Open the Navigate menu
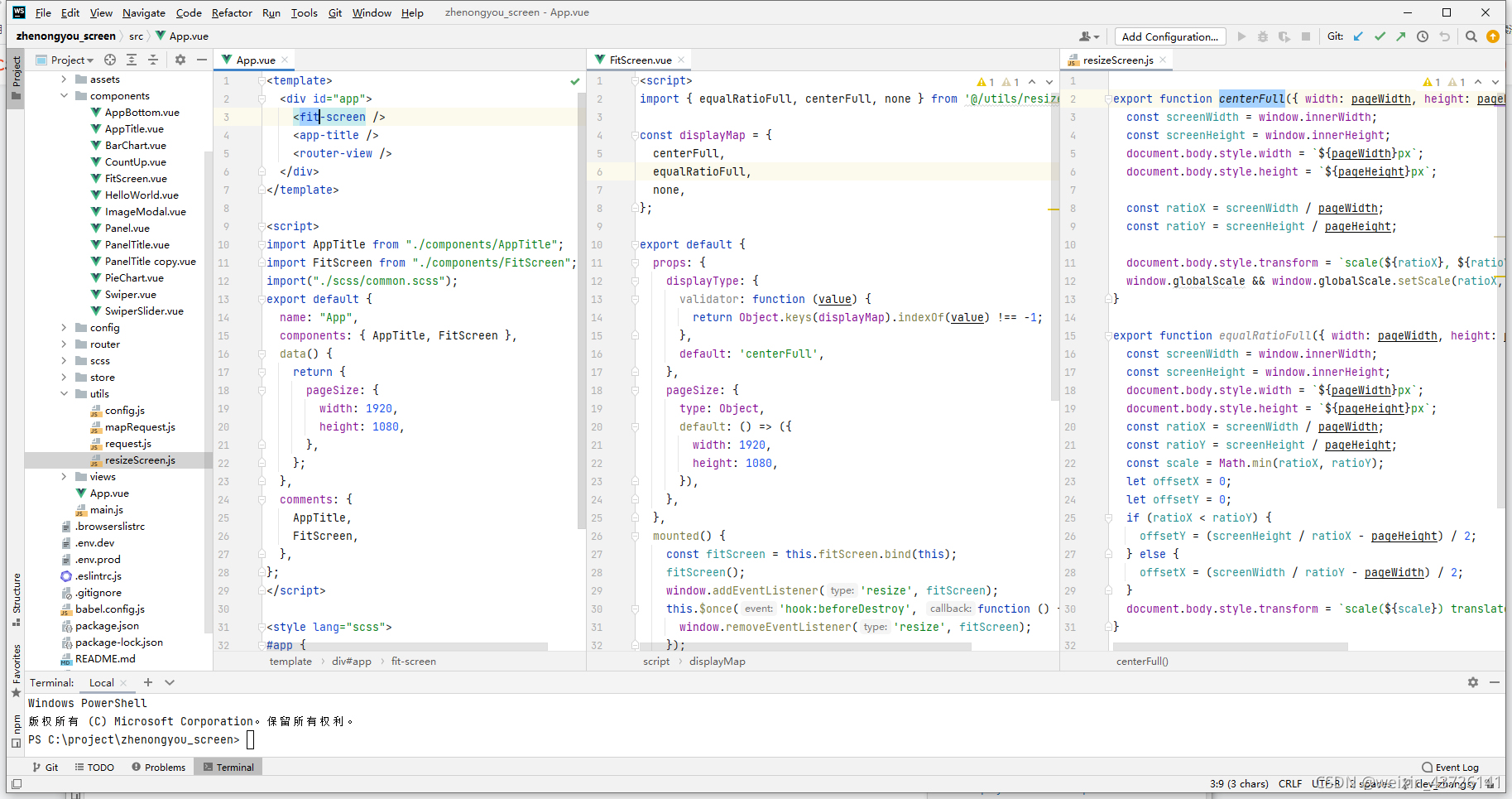This screenshot has height=799, width=1512. click(x=144, y=12)
